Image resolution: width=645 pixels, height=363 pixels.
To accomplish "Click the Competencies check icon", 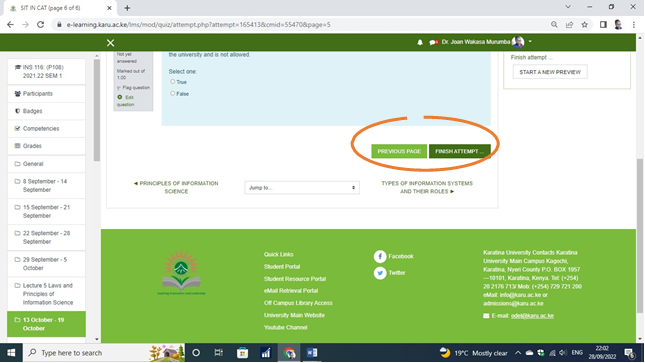I will pyautogui.click(x=17, y=128).
